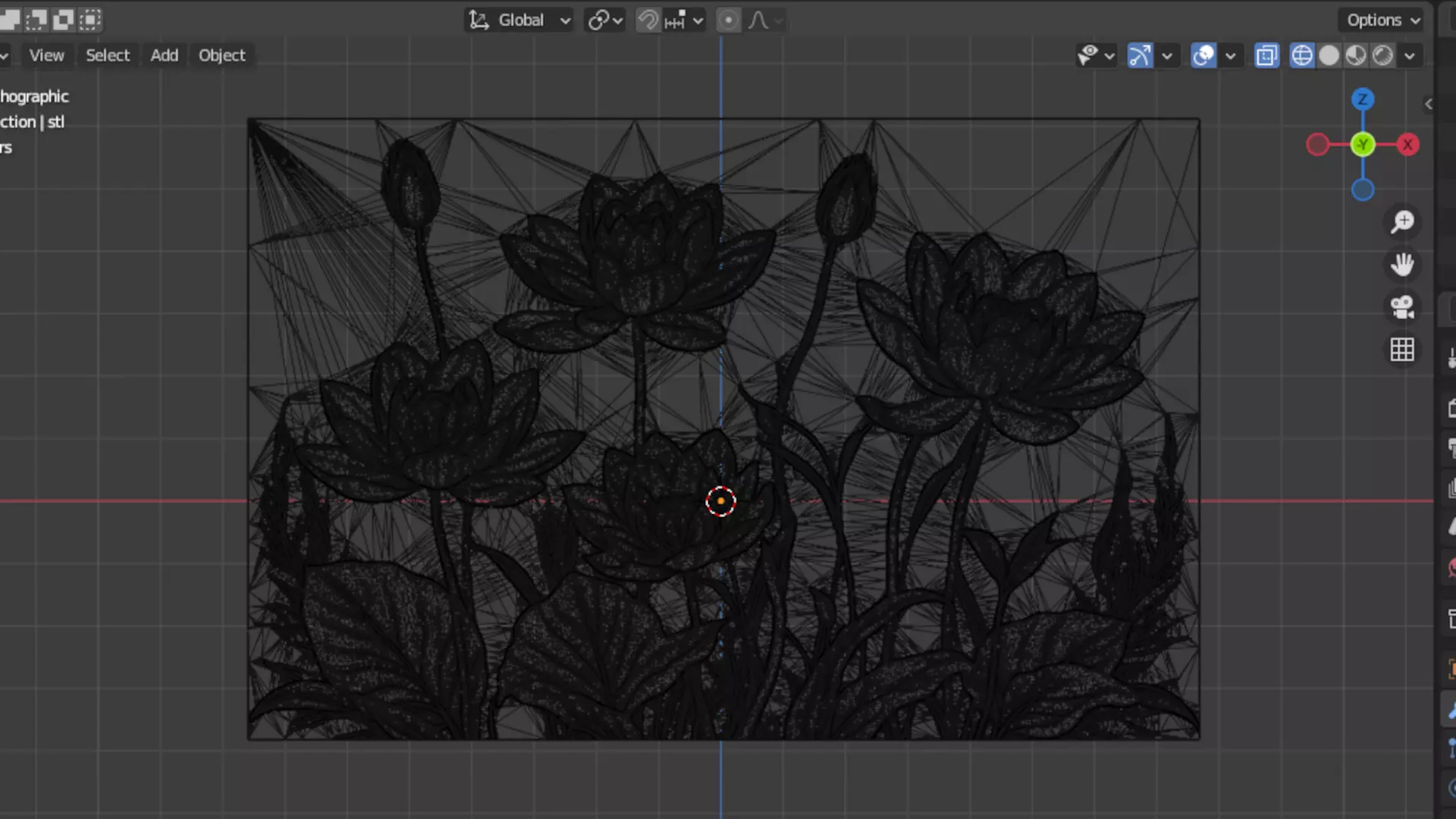Open the Add menu
The width and height of the screenshot is (1456, 819).
point(164,55)
